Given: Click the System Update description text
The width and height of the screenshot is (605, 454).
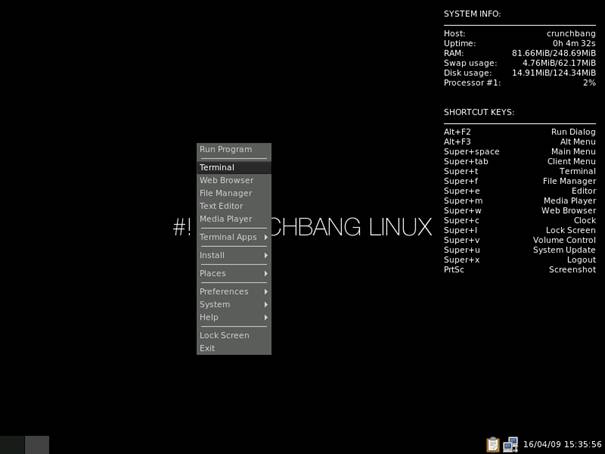Looking at the screenshot, I should (564, 250).
